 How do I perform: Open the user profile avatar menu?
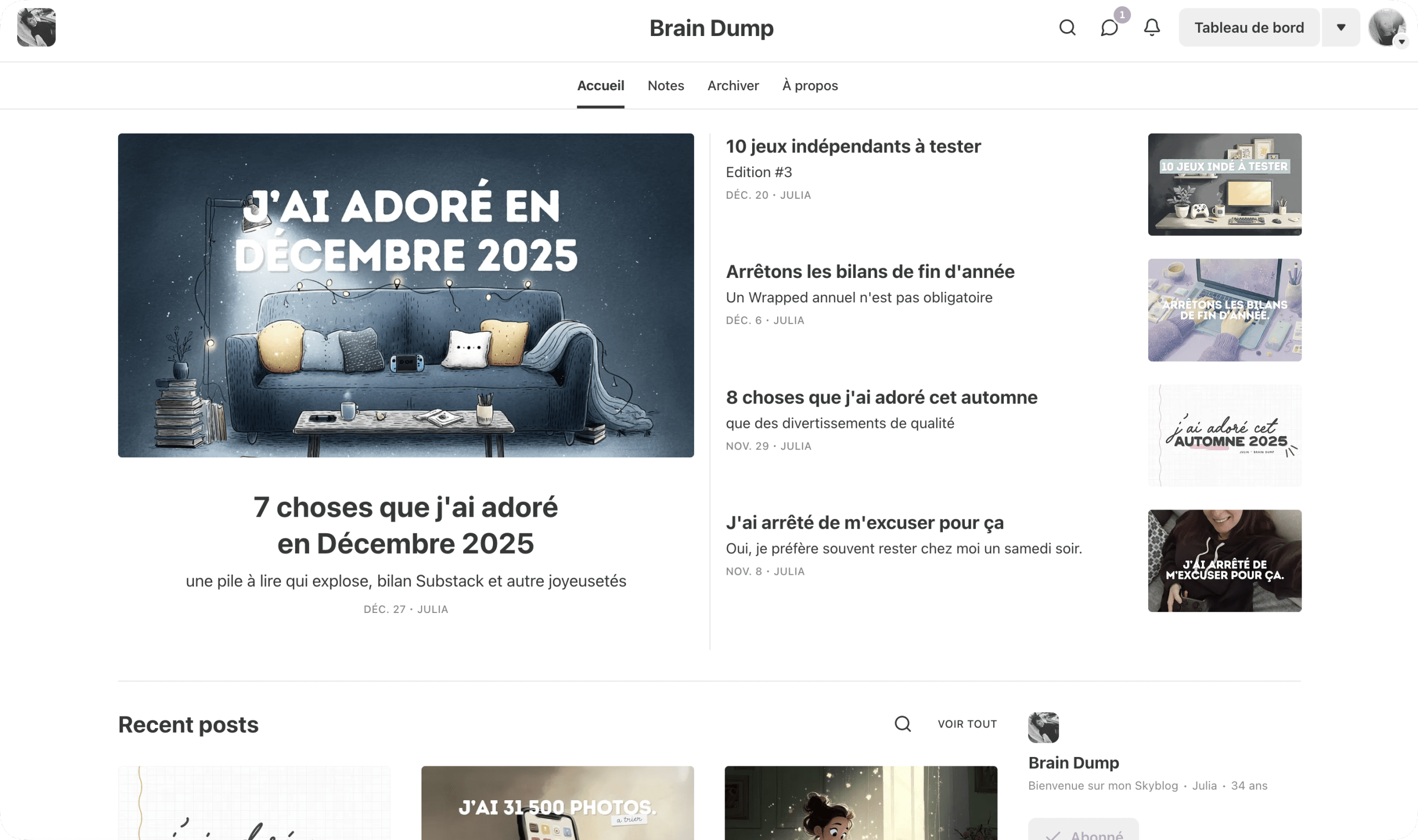[x=1386, y=27]
